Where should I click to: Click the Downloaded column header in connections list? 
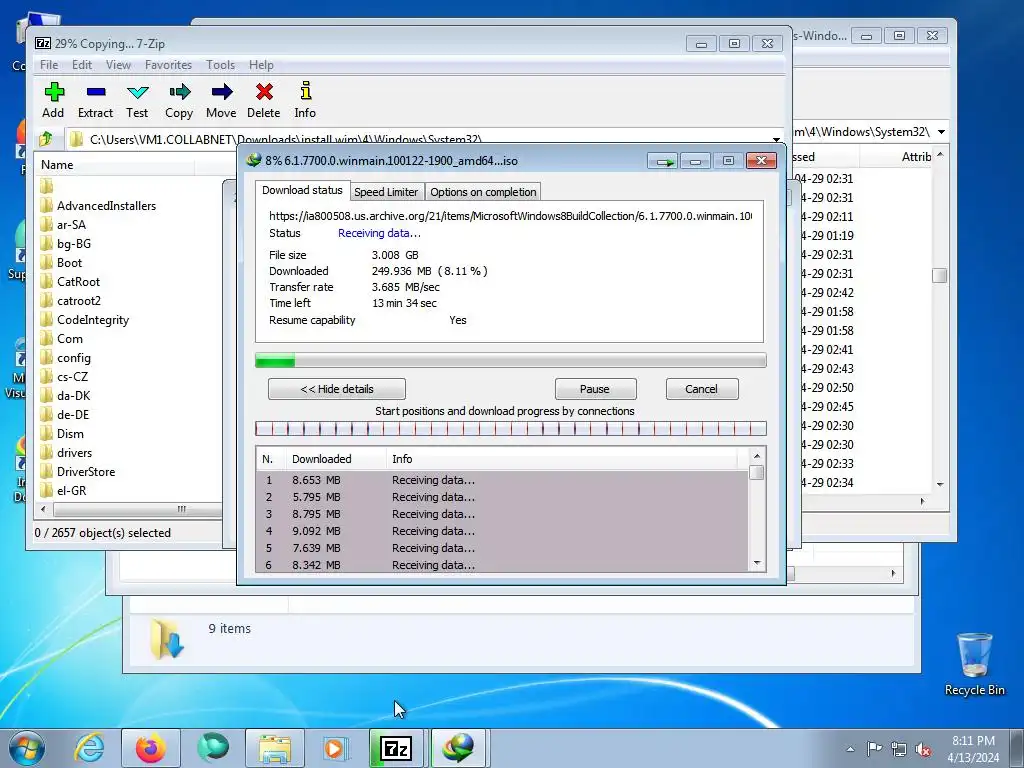pos(336,459)
